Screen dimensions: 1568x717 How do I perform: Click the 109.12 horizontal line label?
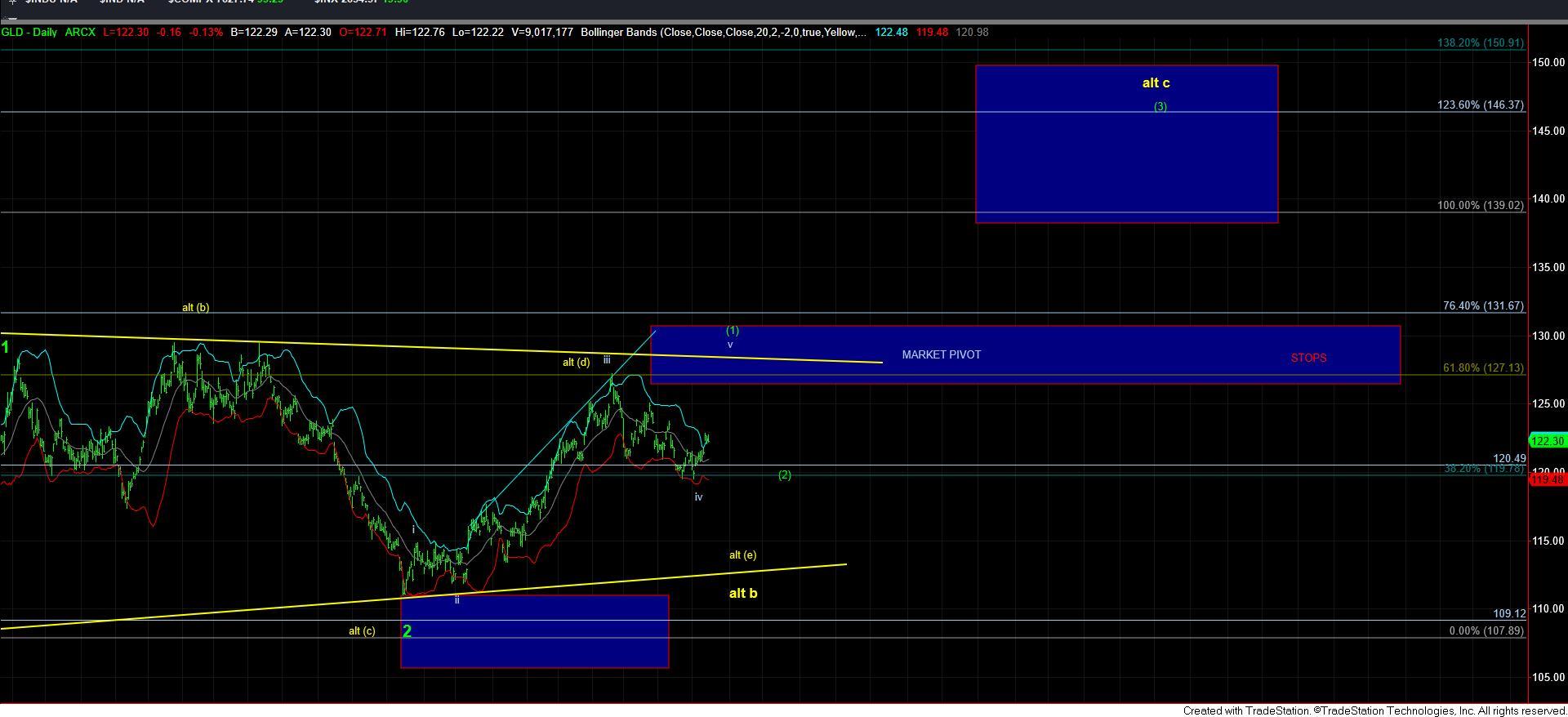1509,613
